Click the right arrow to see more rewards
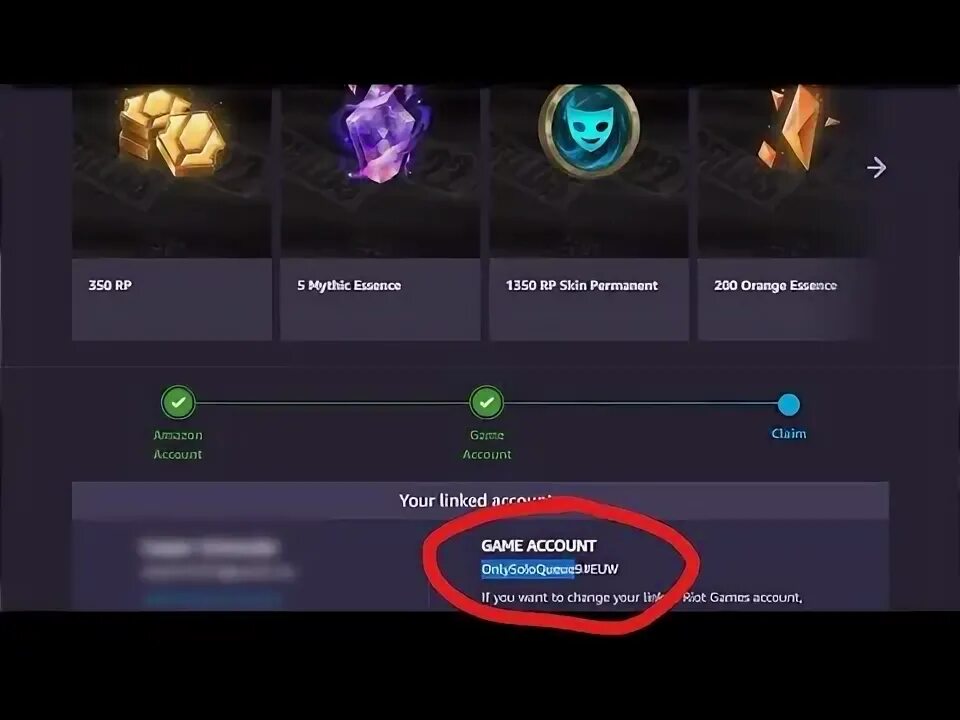Viewport: 960px width, 720px height. coord(877,167)
